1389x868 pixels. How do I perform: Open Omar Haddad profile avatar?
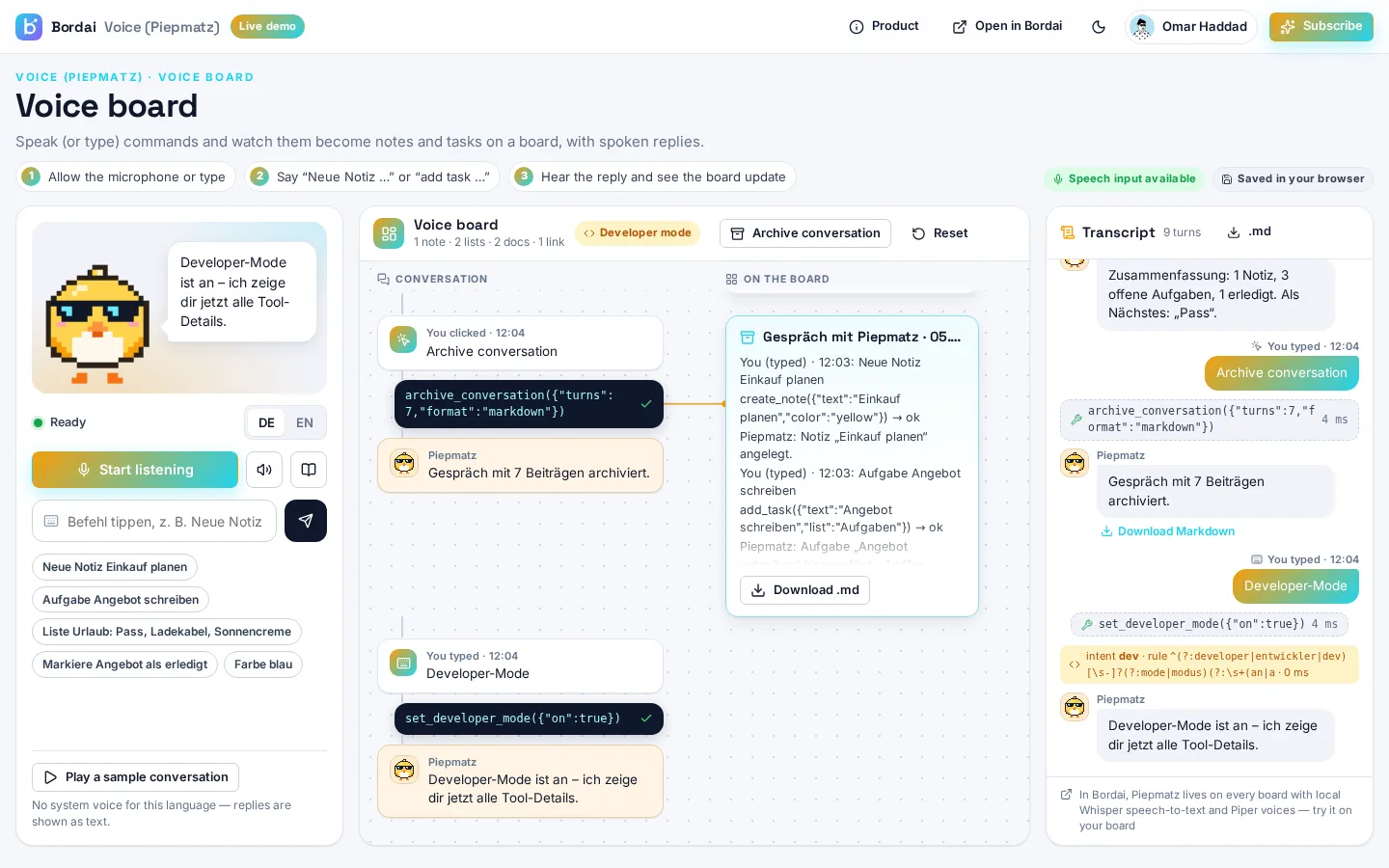coord(1142,27)
